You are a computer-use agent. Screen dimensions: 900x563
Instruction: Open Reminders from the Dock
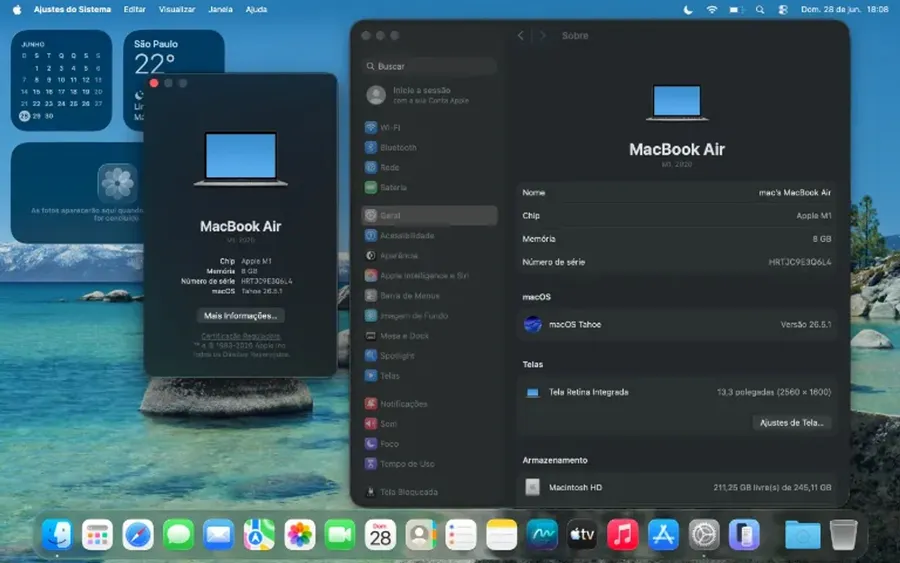pos(461,534)
